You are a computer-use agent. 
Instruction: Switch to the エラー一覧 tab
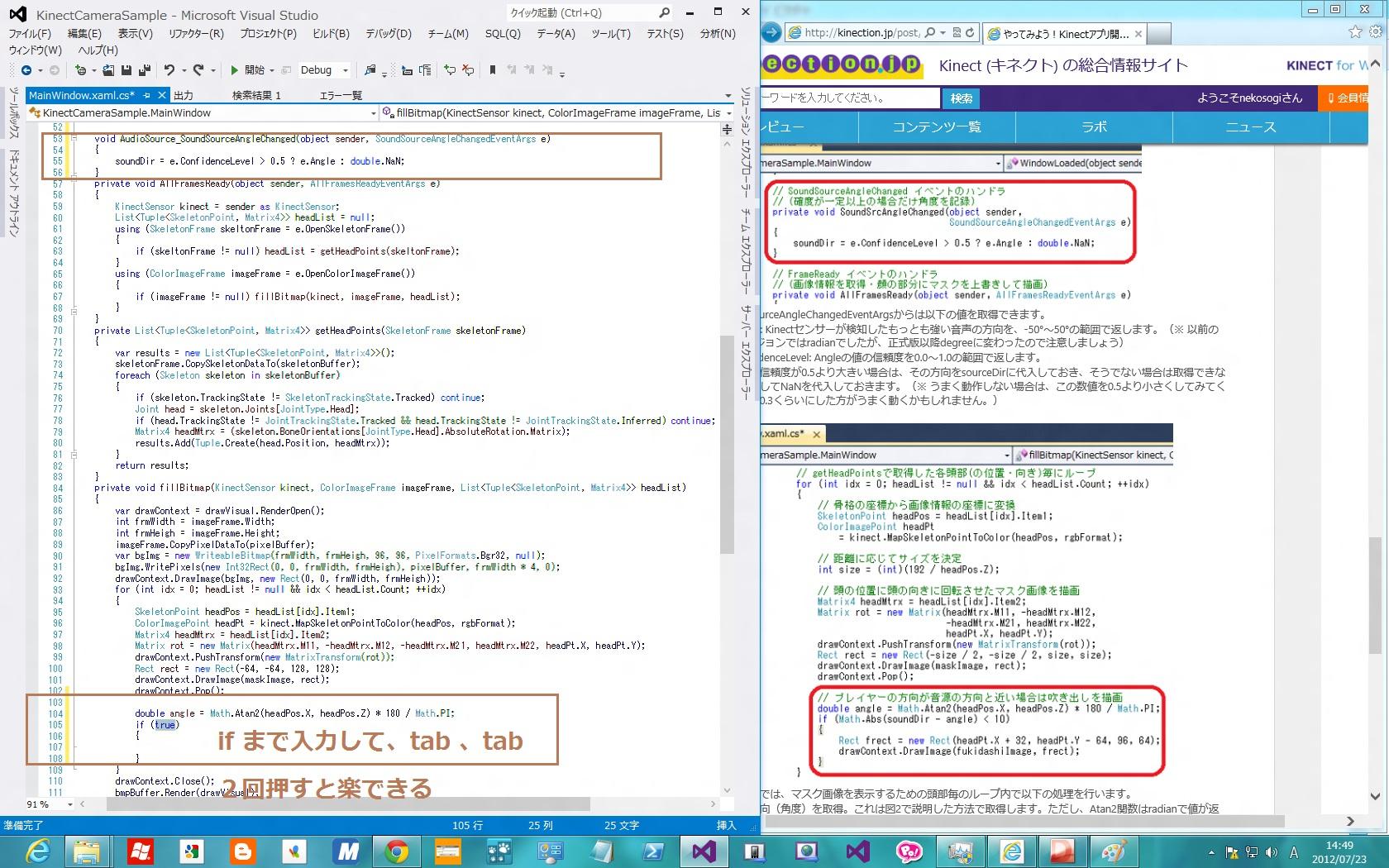click(x=341, y=95)
